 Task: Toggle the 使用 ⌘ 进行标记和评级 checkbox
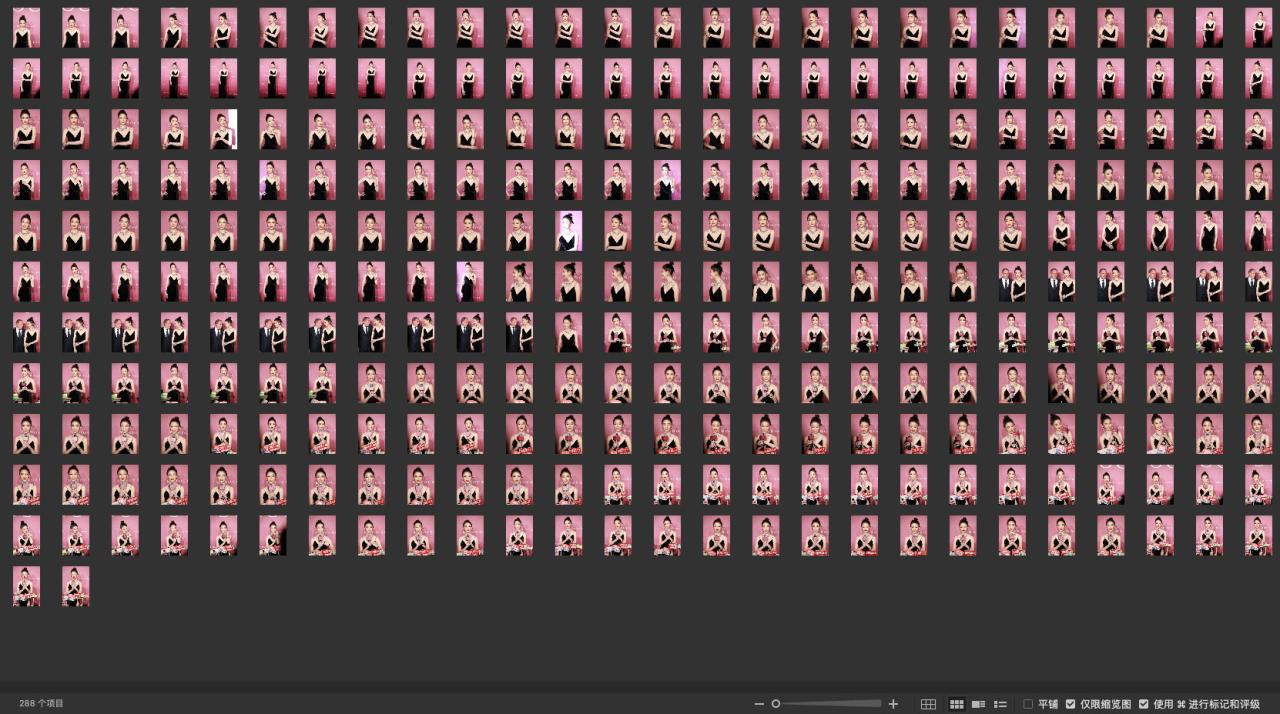[x=1144, y=704]
